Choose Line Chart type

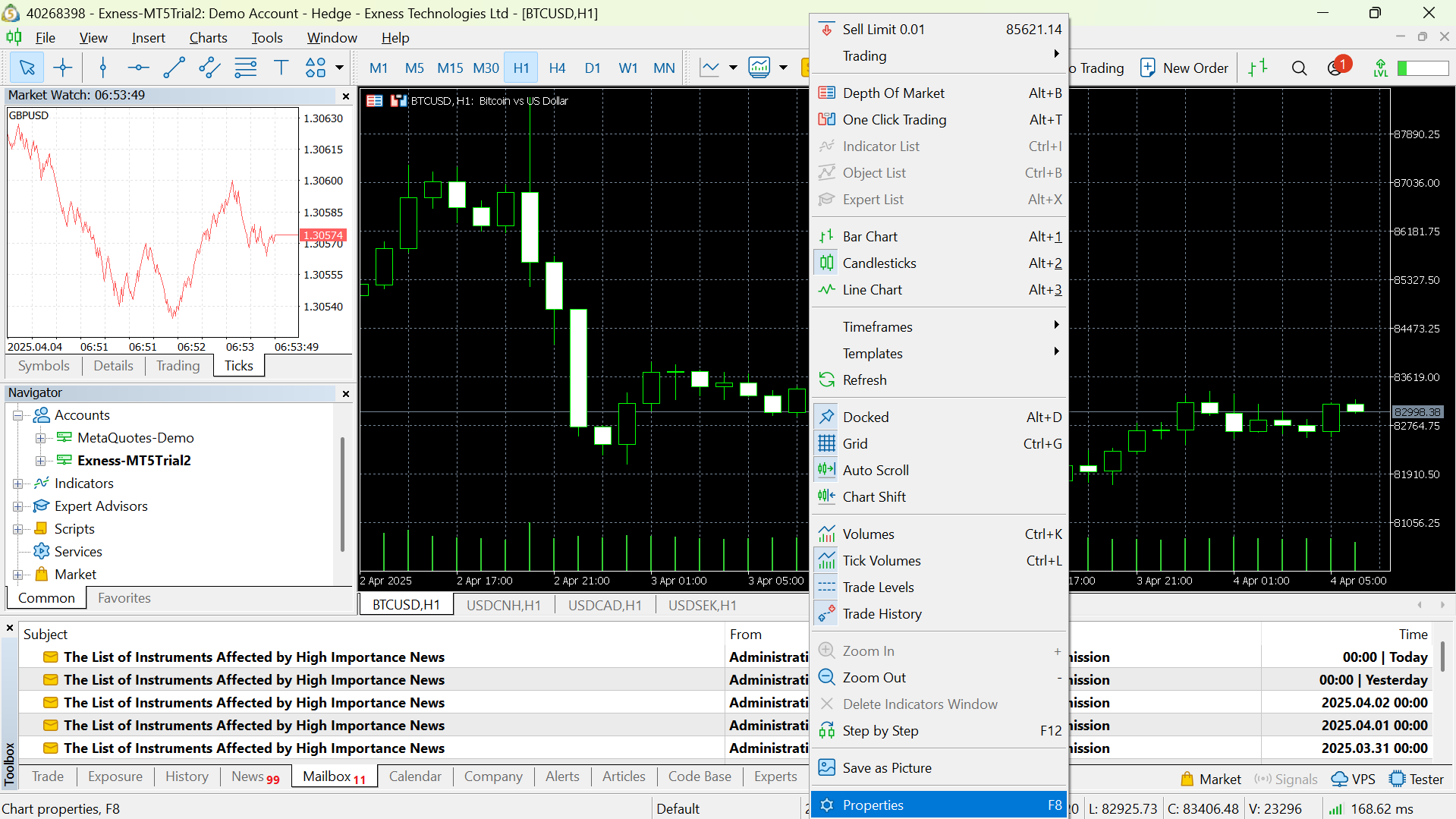tap(939, 289)
